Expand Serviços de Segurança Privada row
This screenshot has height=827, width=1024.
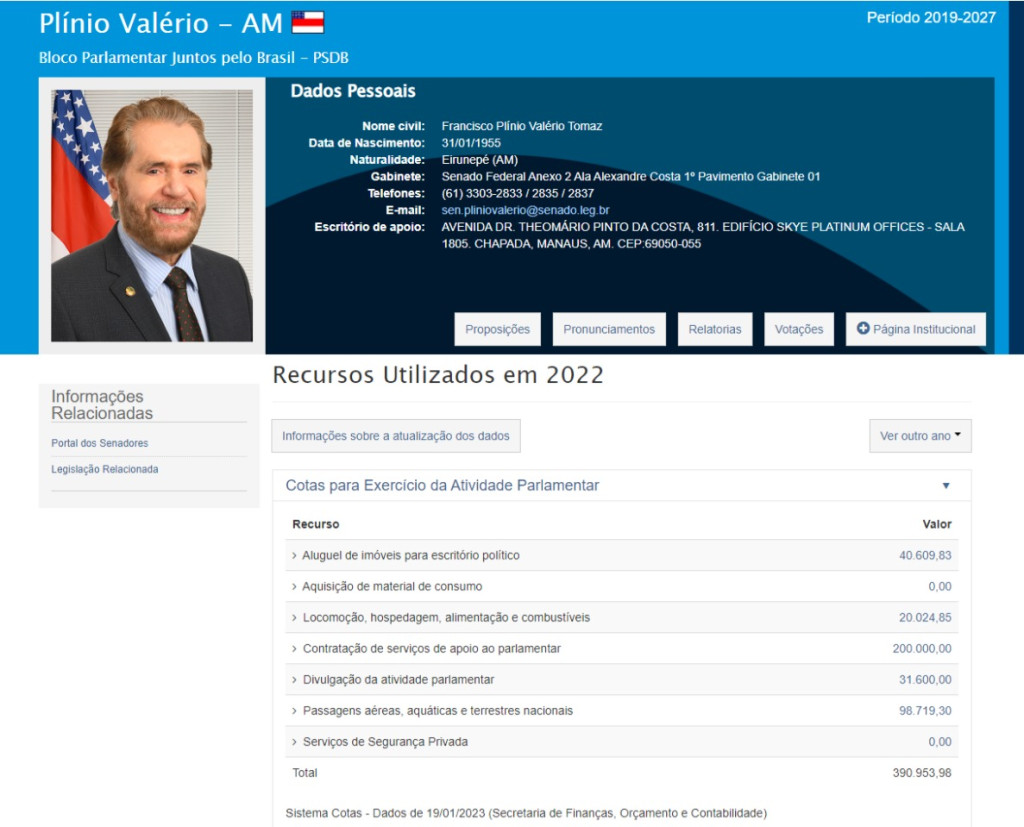[384, 741]
